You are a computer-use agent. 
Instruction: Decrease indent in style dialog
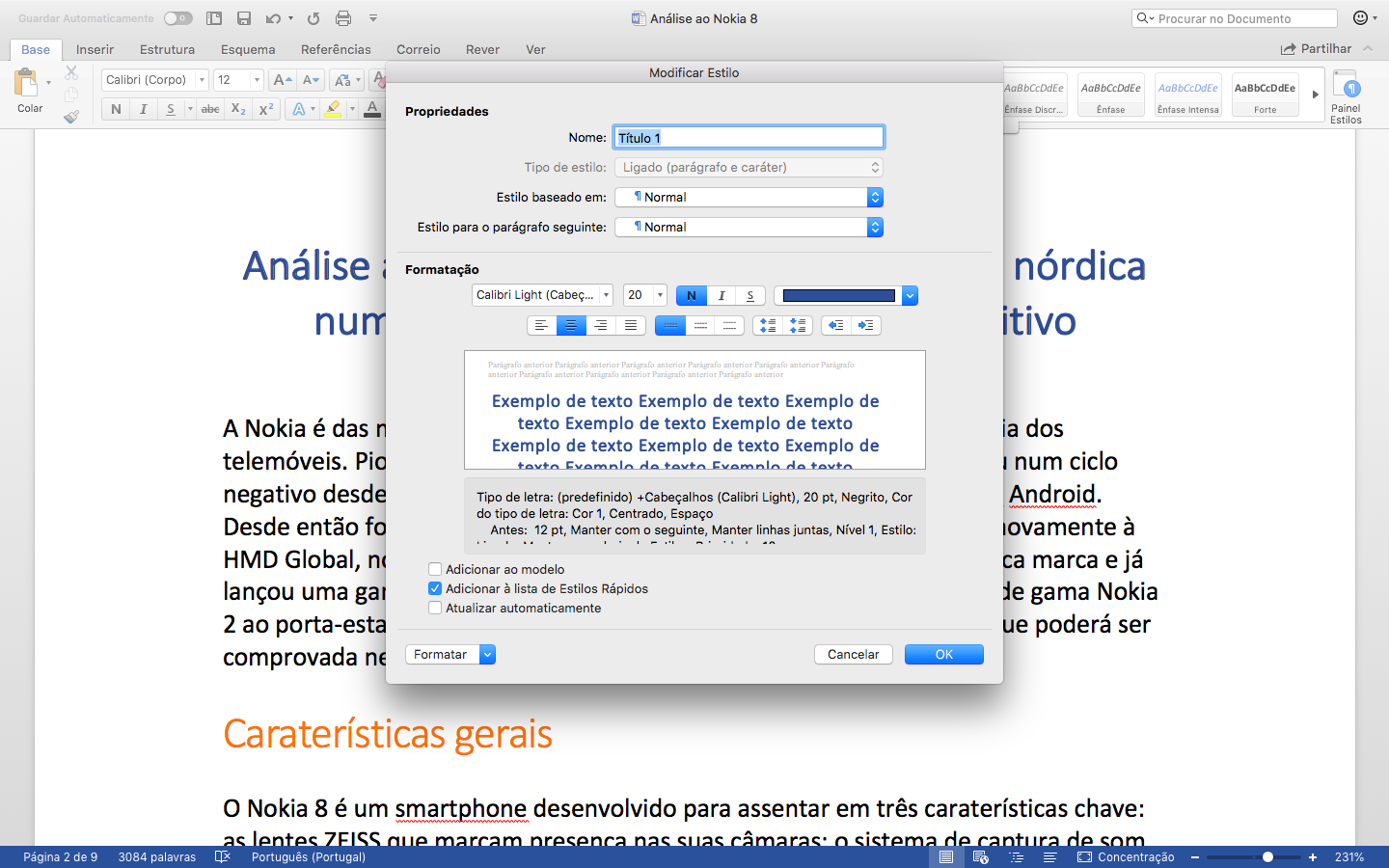click(836, 325)
